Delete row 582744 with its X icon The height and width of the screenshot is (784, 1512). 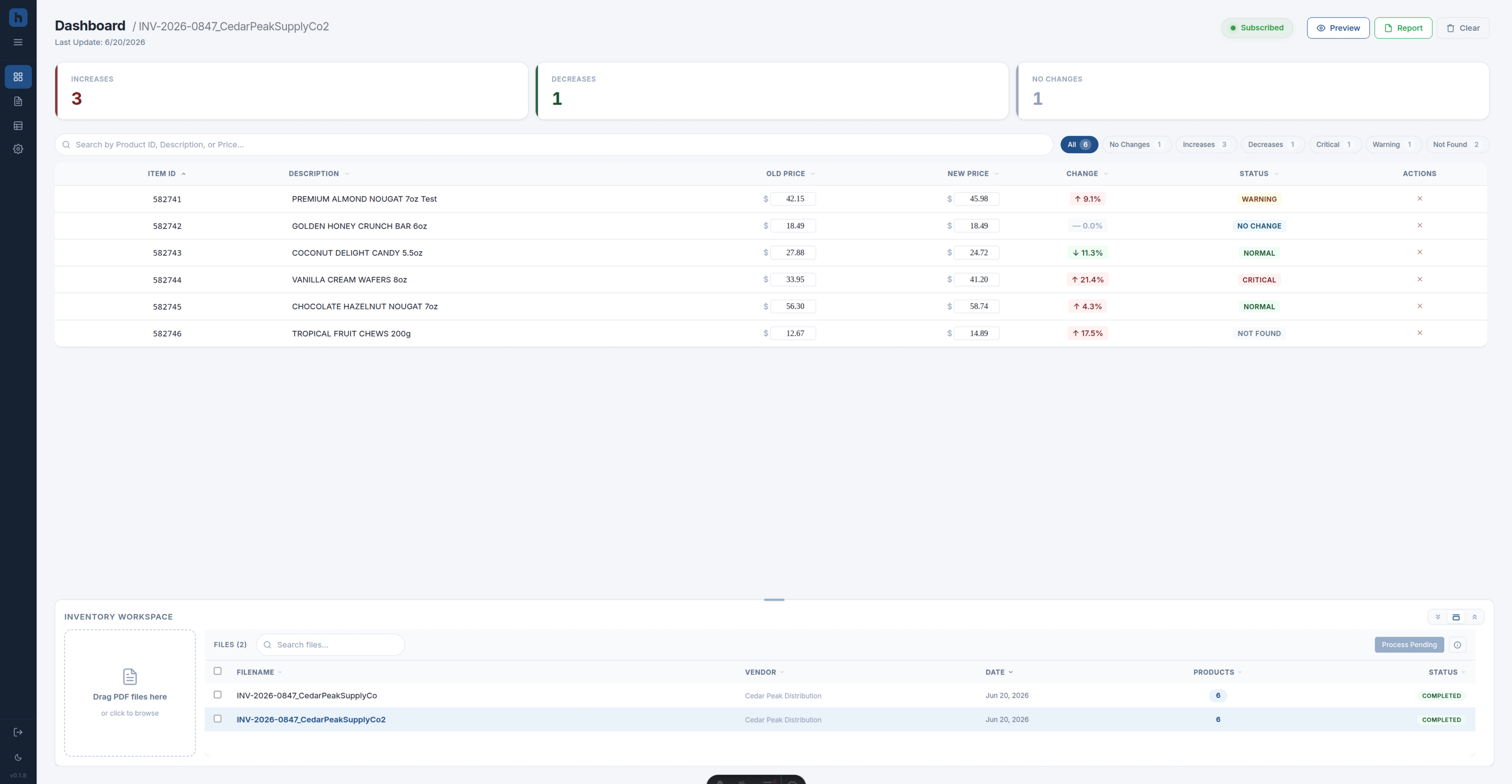(x=1419, y=279)
